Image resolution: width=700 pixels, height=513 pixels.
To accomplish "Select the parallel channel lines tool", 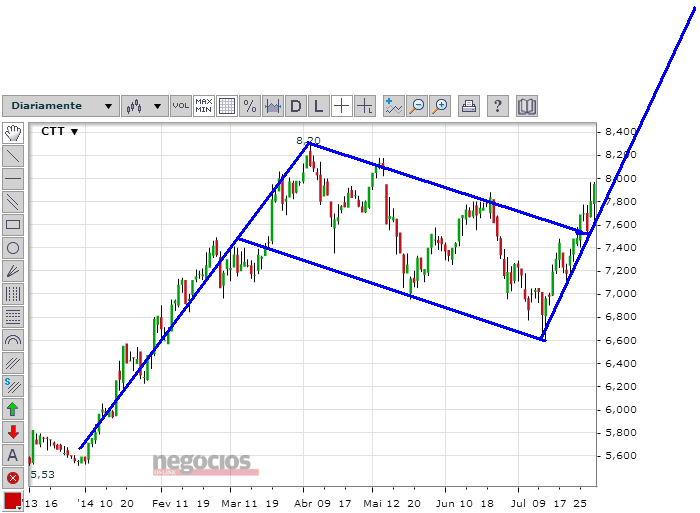I will [13, 202].
